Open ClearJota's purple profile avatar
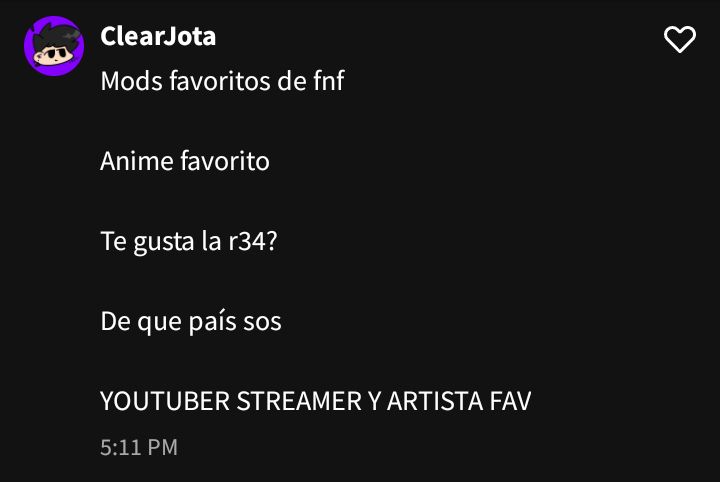The height and width of the screenshot is (482, 720). pyautogui.click(x=54, y=46)
